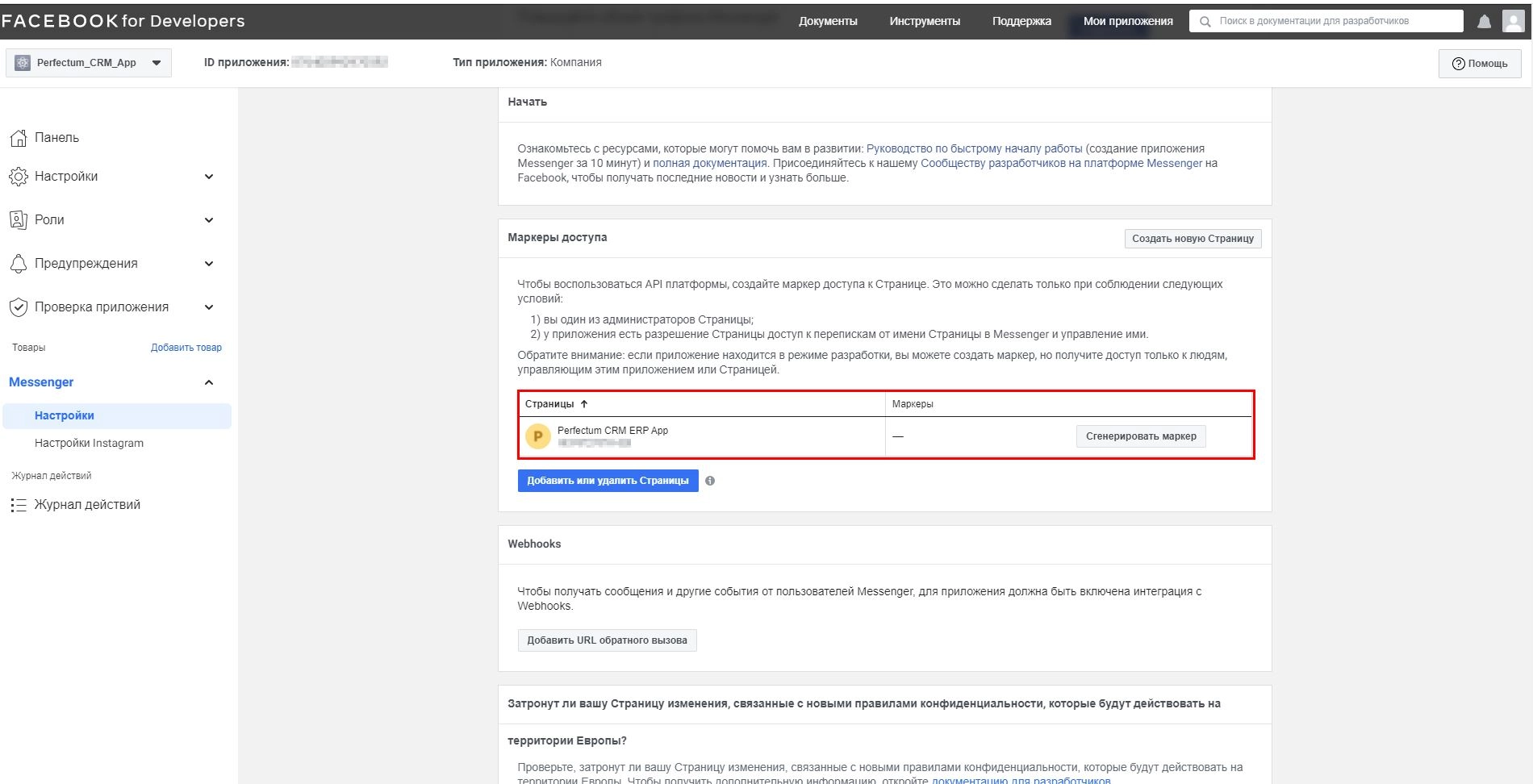
Task: Open the Perfectum_CRM_App app selector dropdown
Action: (x=89, y=63)
